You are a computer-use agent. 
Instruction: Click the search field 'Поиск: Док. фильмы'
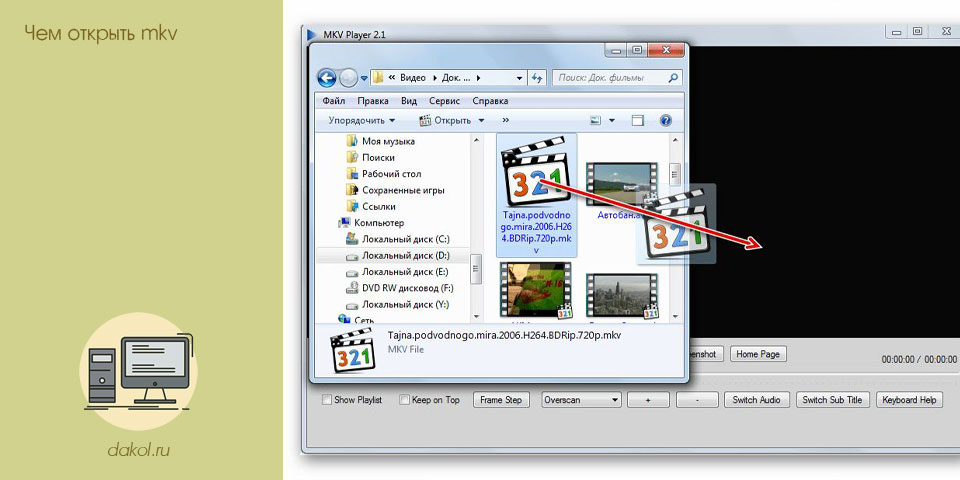(x=617, y=78)
